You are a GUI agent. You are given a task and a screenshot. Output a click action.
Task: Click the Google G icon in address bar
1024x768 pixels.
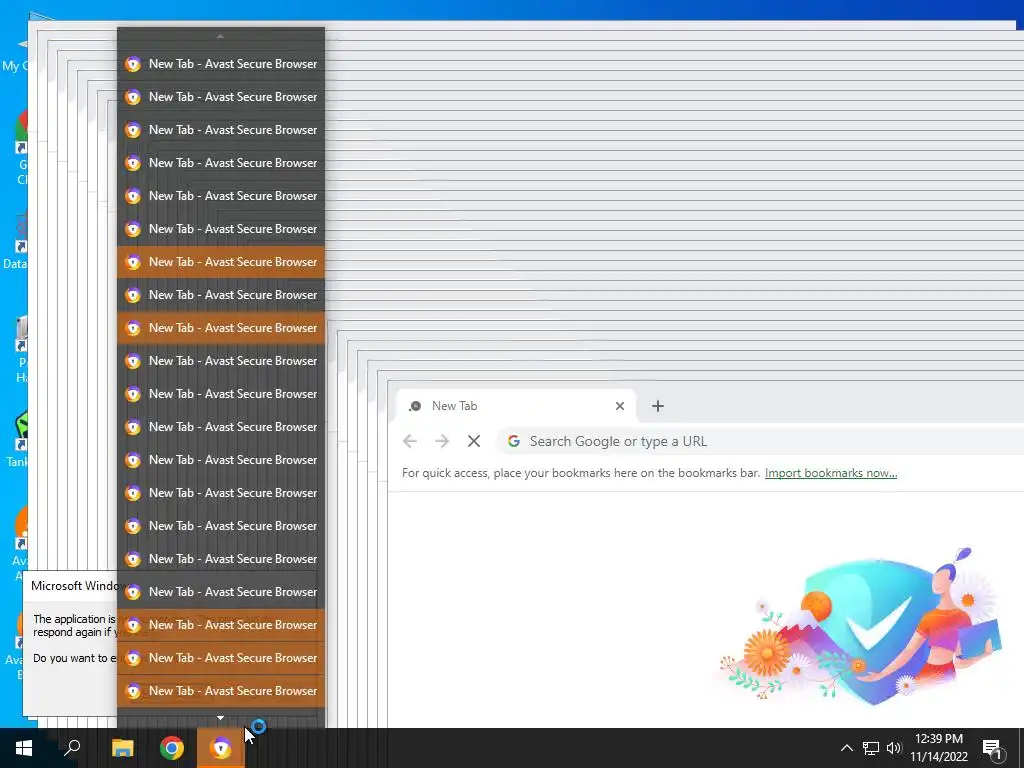(514, 441)
